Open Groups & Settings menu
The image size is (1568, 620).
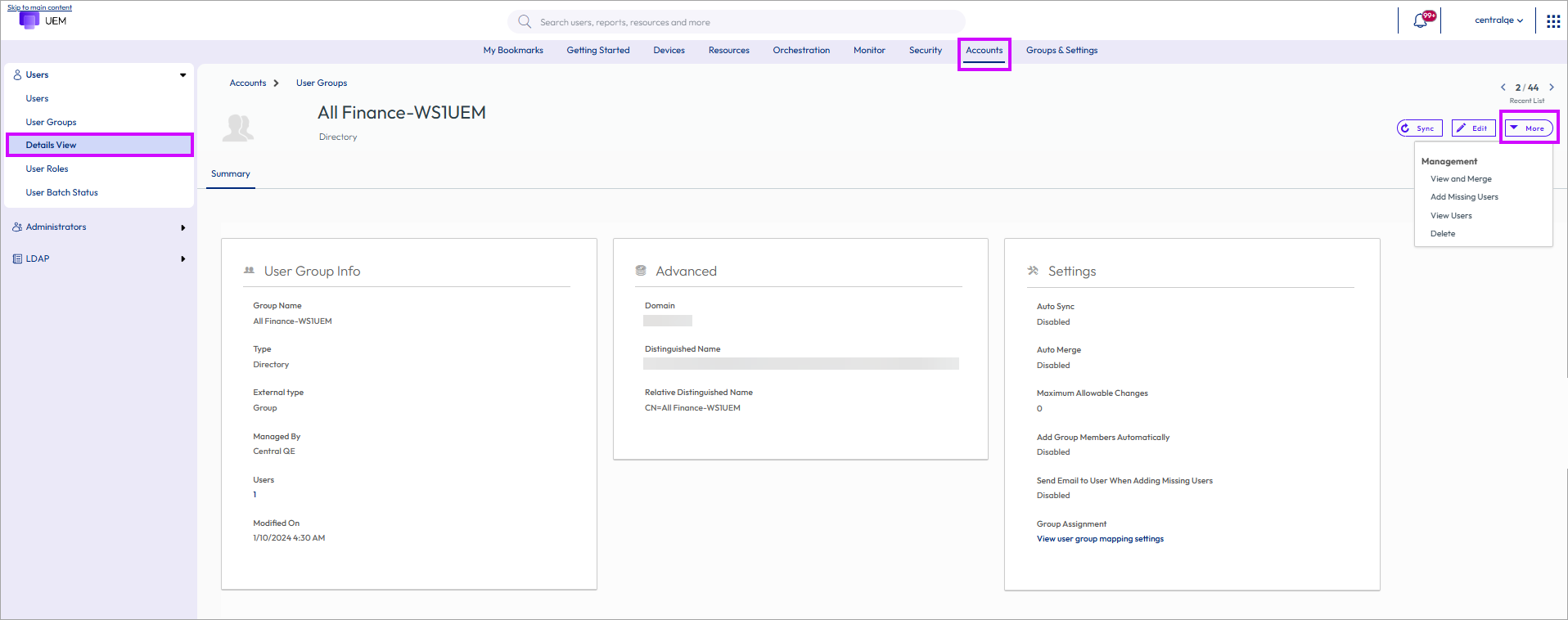tap(1061, 51)
